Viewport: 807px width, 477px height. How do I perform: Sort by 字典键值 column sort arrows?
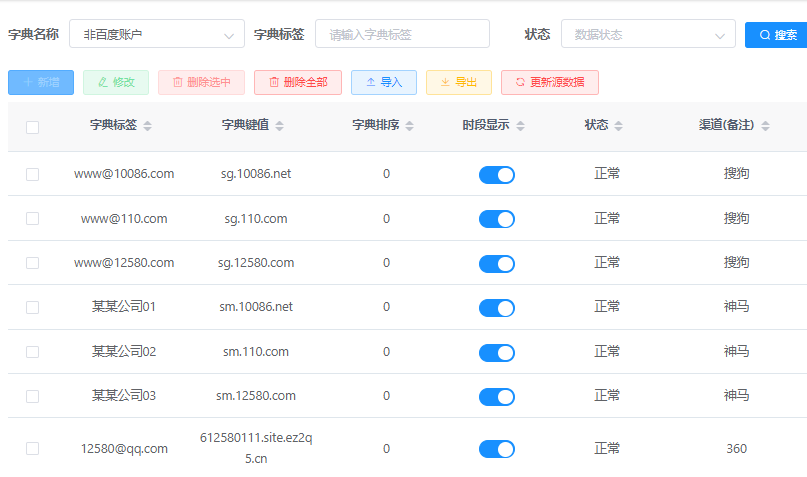279,126
